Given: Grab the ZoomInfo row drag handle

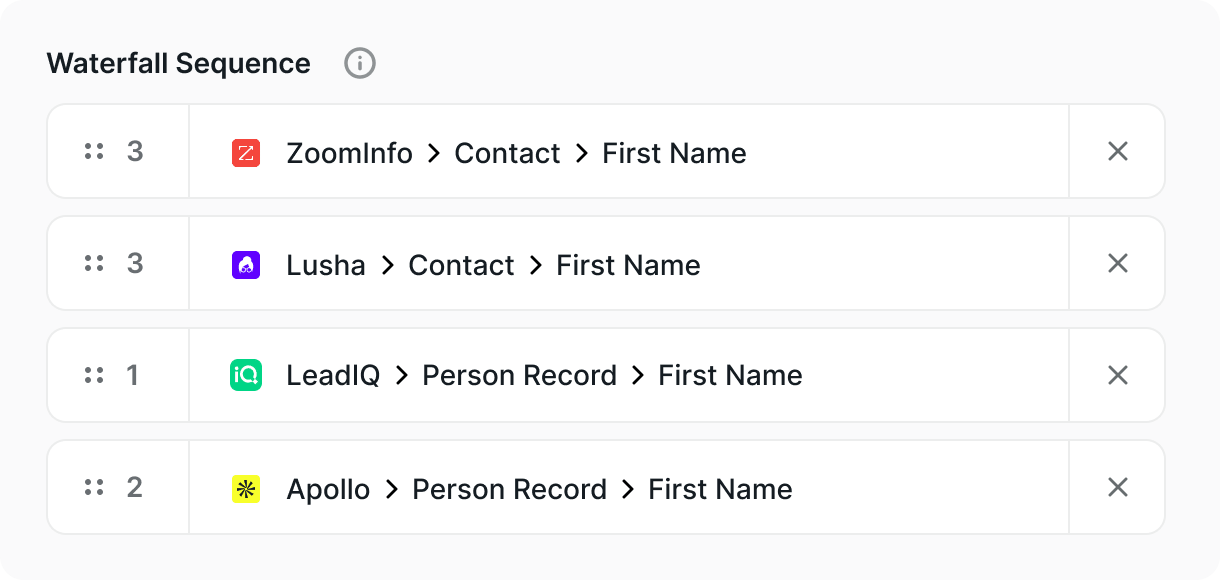Looking at the screenshot, I should tap(94, 152).
